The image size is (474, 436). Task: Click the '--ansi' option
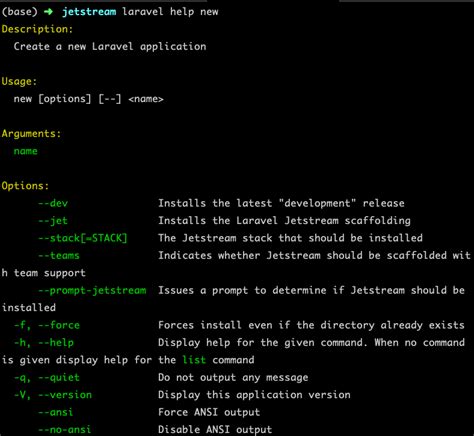click(56, 412)
